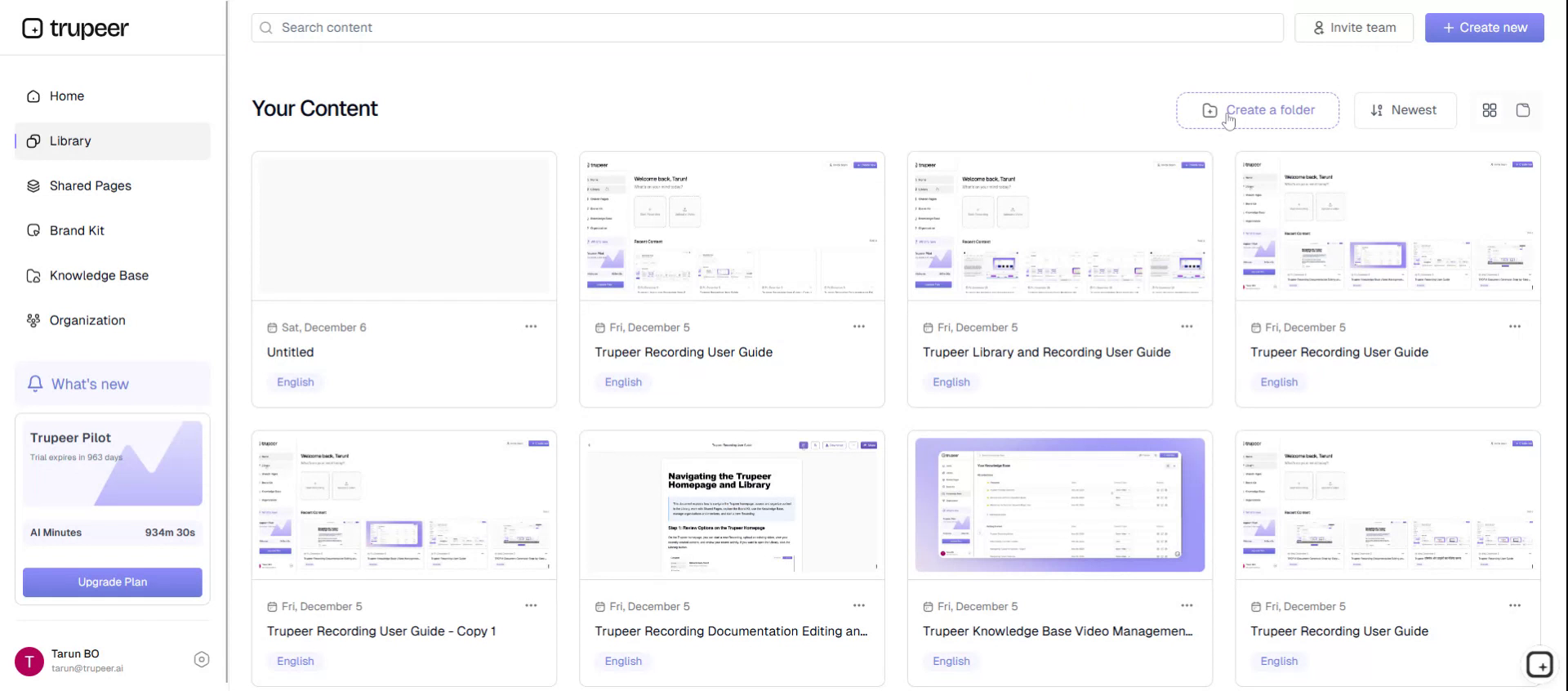Click the Tarun BO avatar

pos(29,662)
